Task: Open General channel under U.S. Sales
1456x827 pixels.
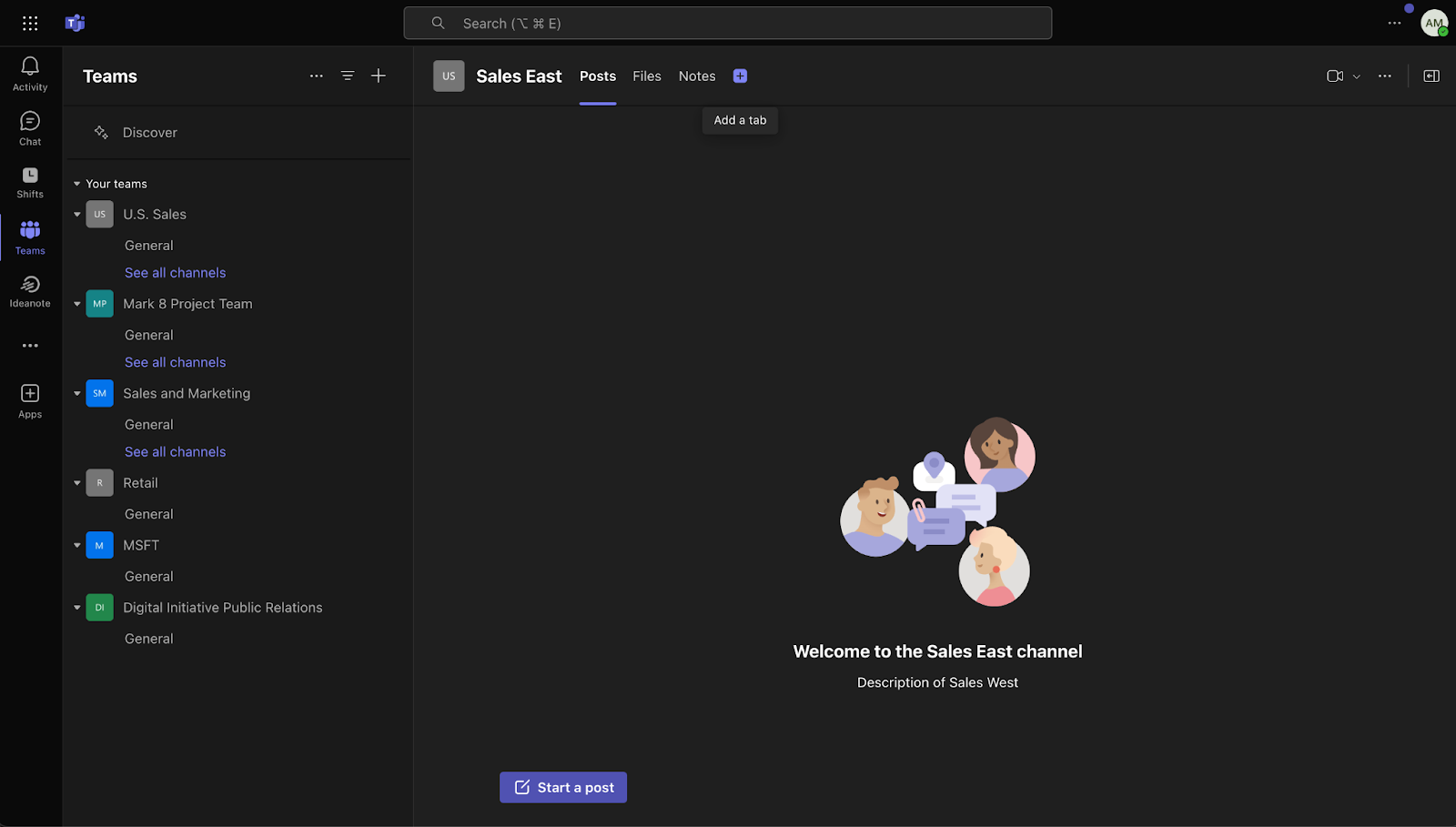Action: 149,246
